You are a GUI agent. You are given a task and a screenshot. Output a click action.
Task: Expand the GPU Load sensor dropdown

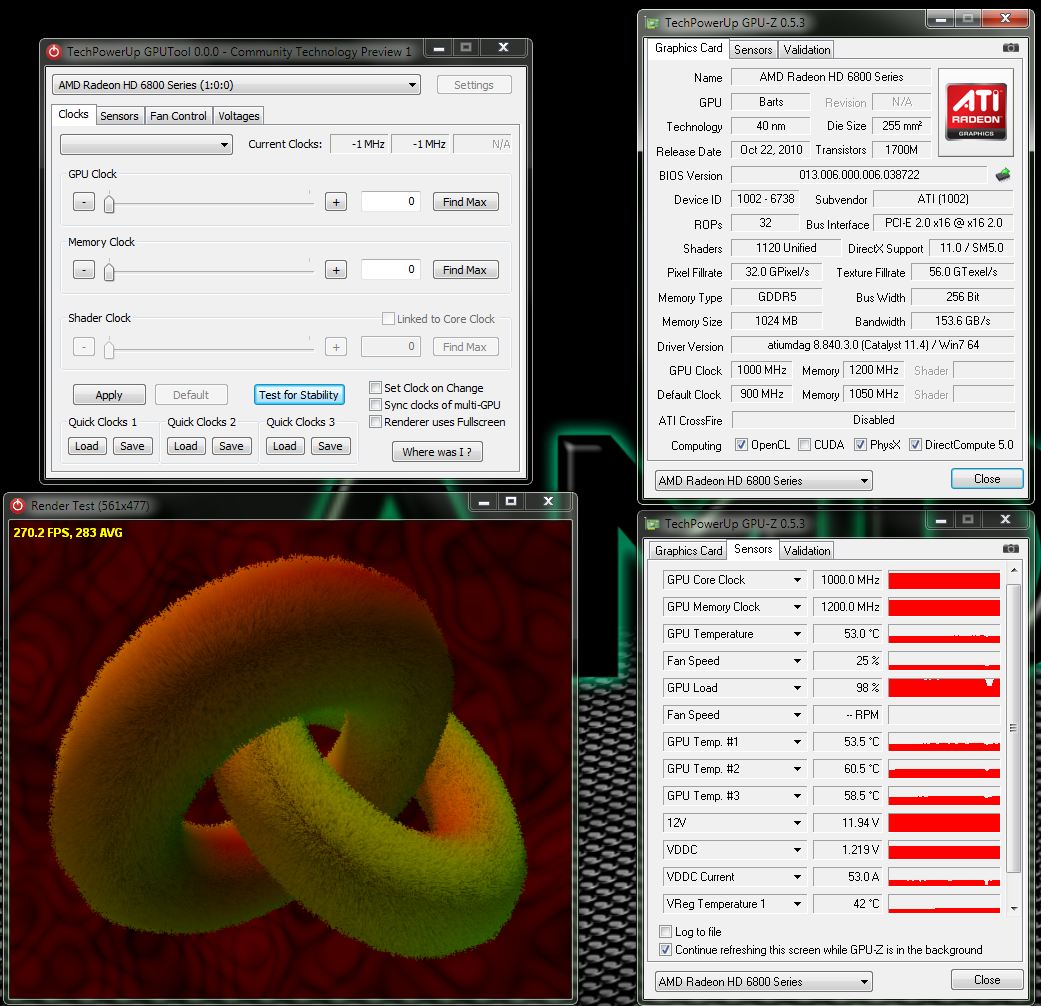point(797,688)
